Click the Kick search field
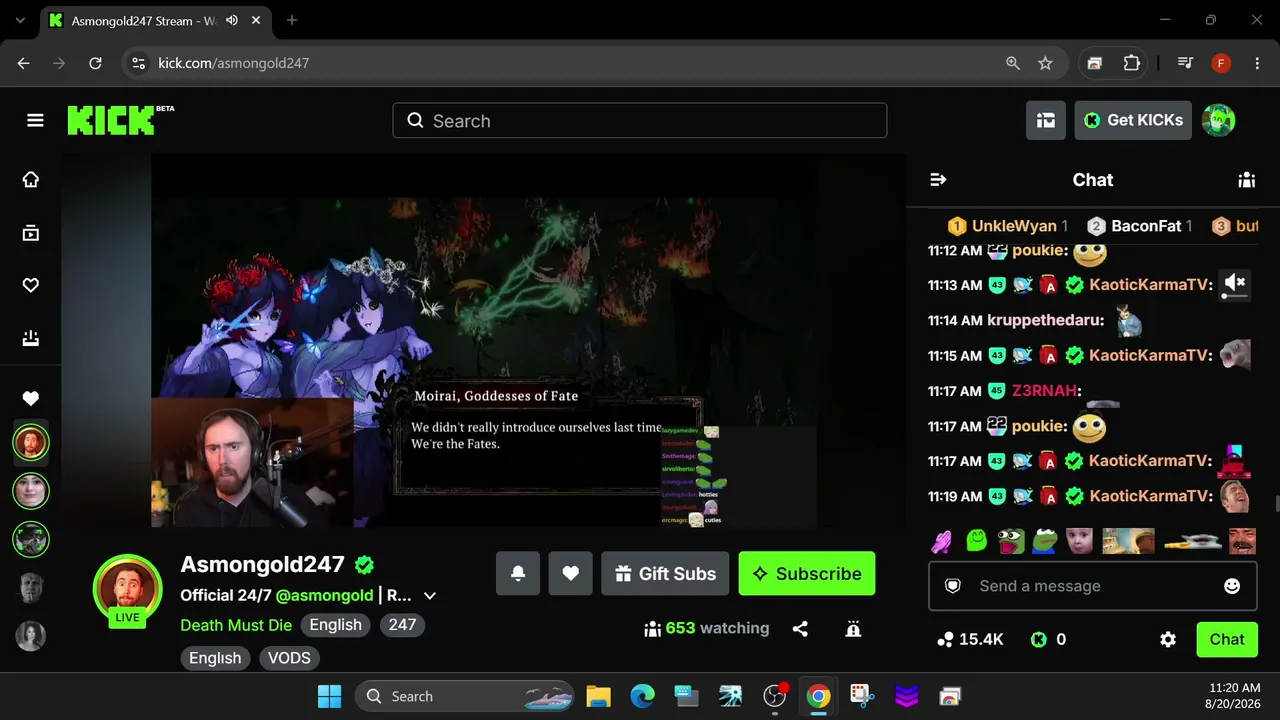This screenshot has width=1280, height=720. point(640,121)
